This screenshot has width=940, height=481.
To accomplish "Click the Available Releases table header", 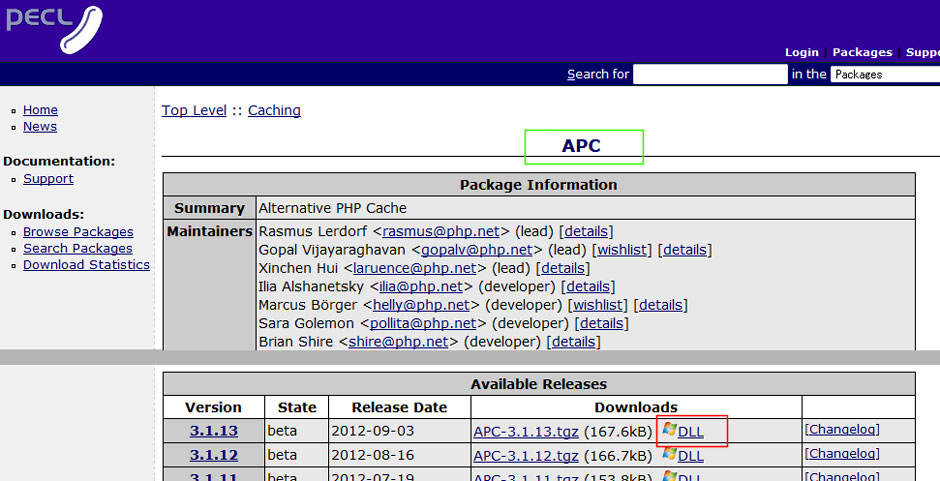I will click(x=538, y=384).
